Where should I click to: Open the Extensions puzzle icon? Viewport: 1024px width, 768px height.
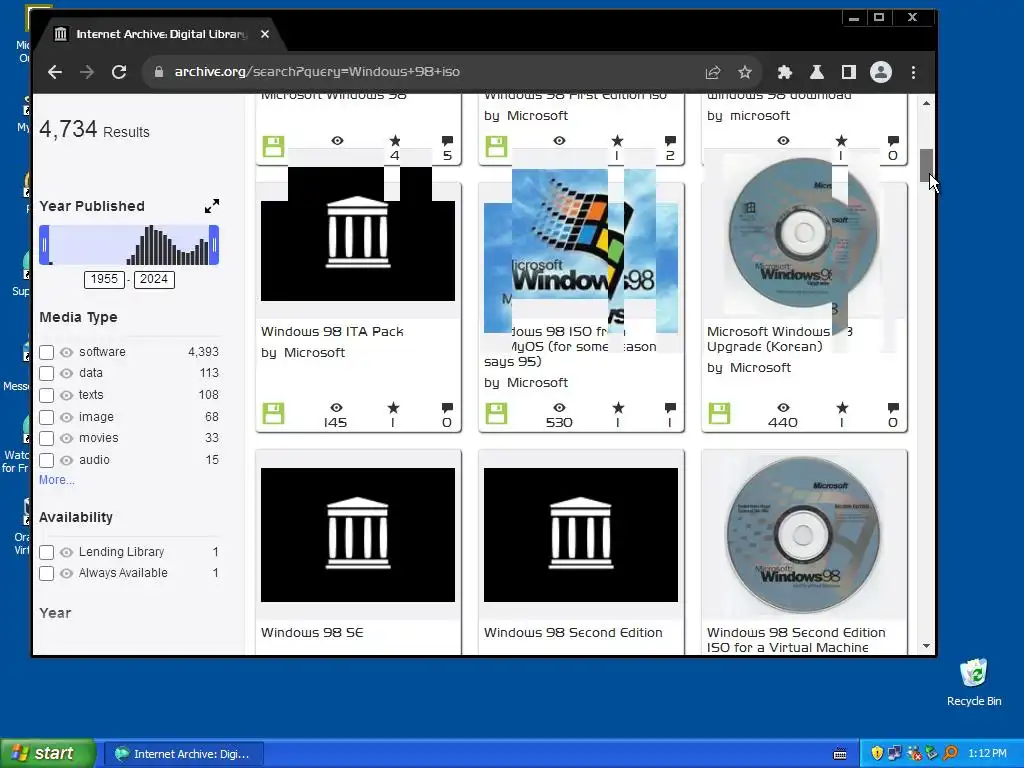tap(784, 72)
